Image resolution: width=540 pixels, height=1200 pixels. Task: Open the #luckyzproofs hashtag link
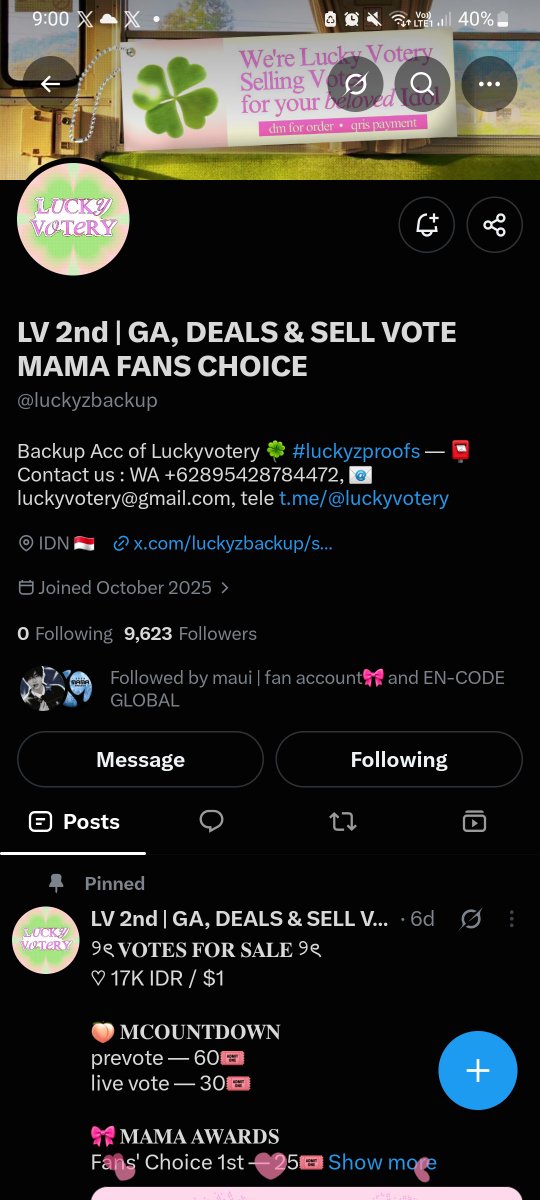(x=356, y=451)
